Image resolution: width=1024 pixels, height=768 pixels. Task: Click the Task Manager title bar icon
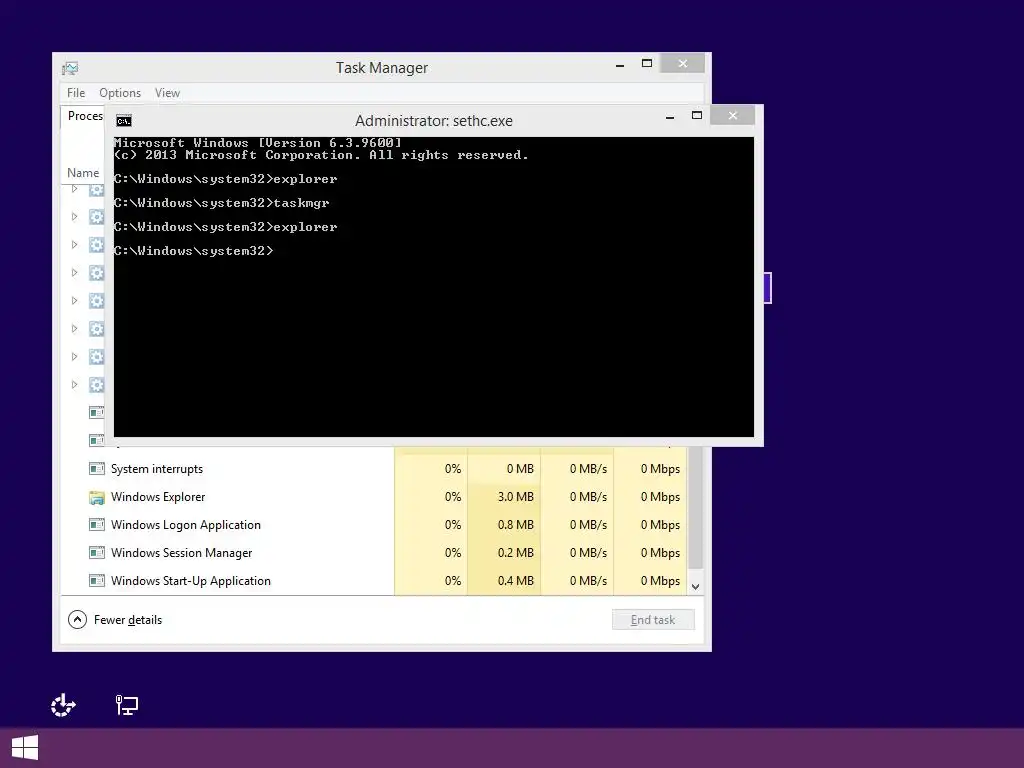pos(70,68)
